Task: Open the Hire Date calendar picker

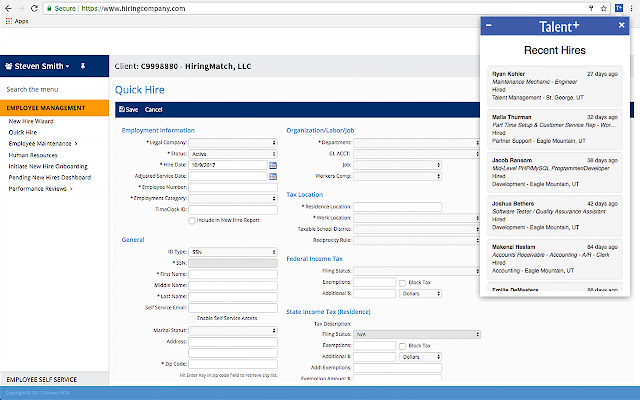Action: coord(272,165)
